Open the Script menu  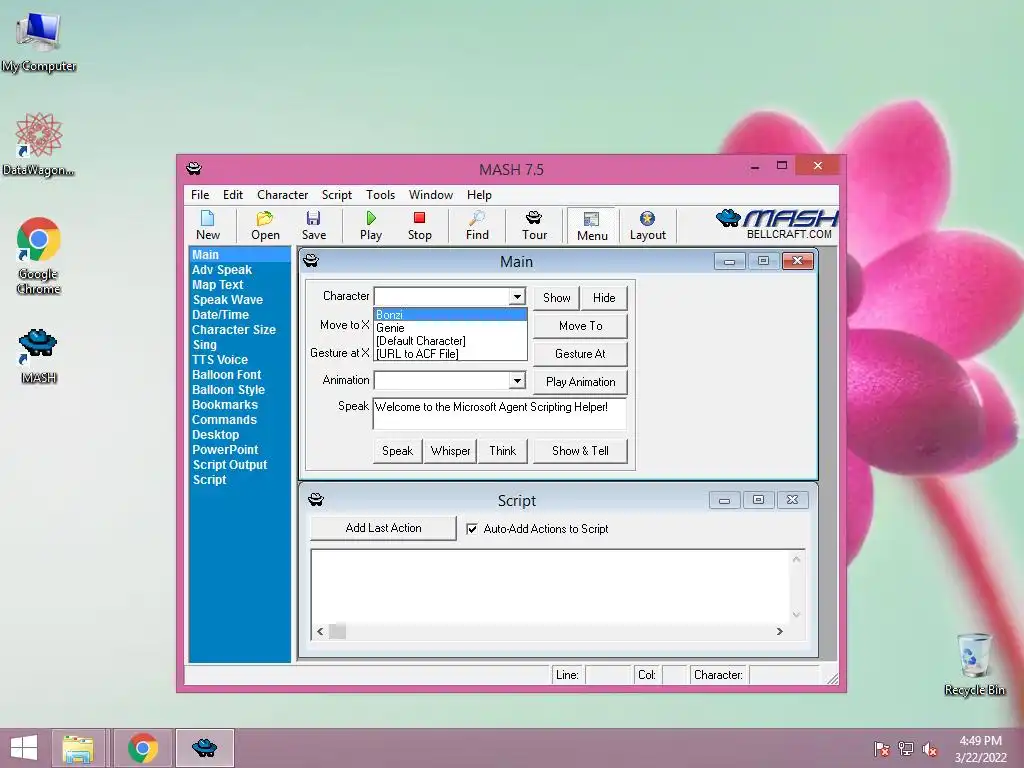[336, 195]
